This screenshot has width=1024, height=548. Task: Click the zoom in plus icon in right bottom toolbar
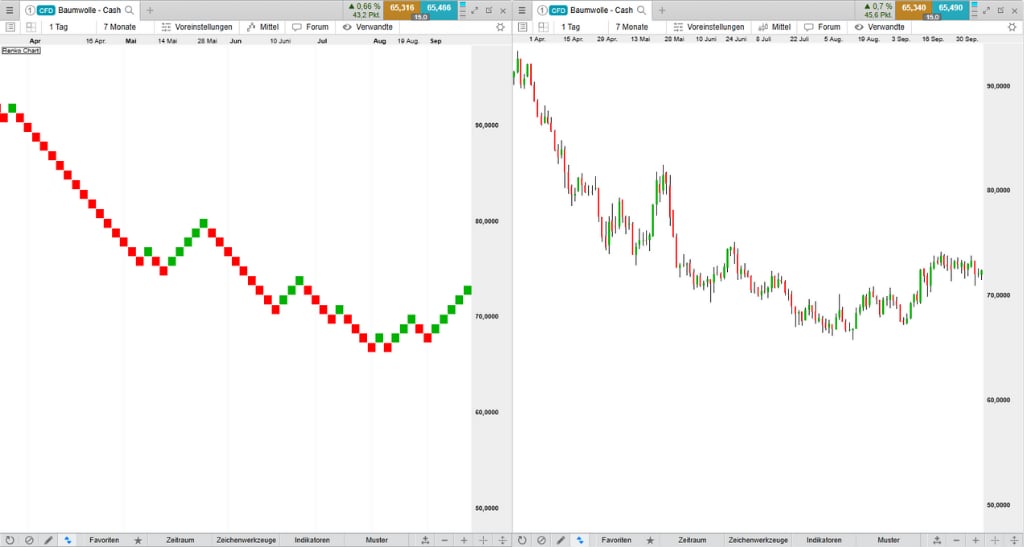[x=976, y=540]
